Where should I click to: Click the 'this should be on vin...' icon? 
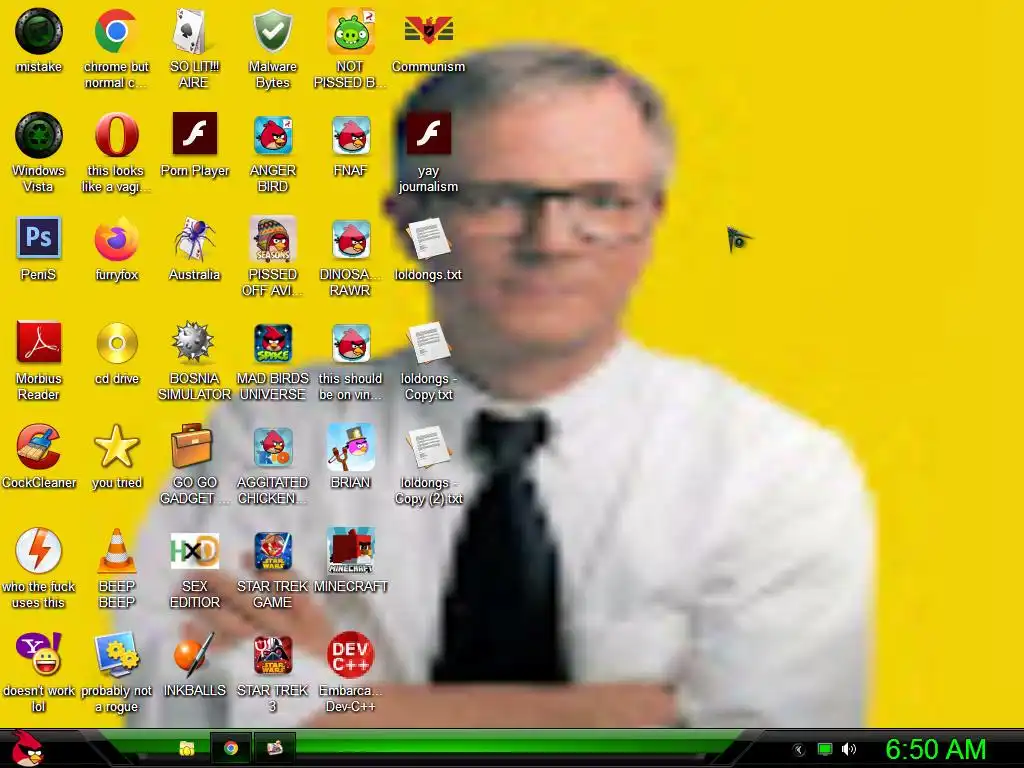pyautogui.click(x=351, y=343)
